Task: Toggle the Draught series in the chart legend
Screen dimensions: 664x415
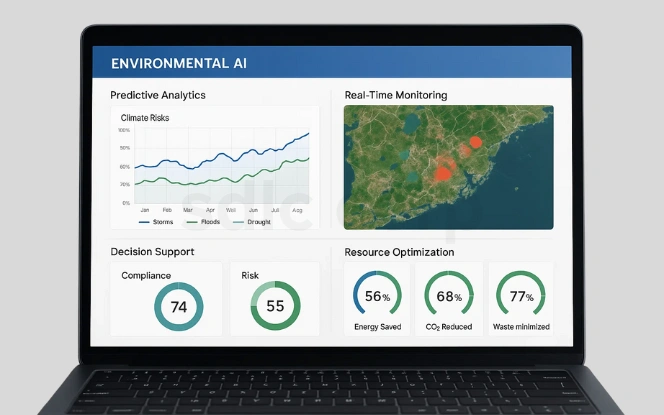Action: (259, 222)
